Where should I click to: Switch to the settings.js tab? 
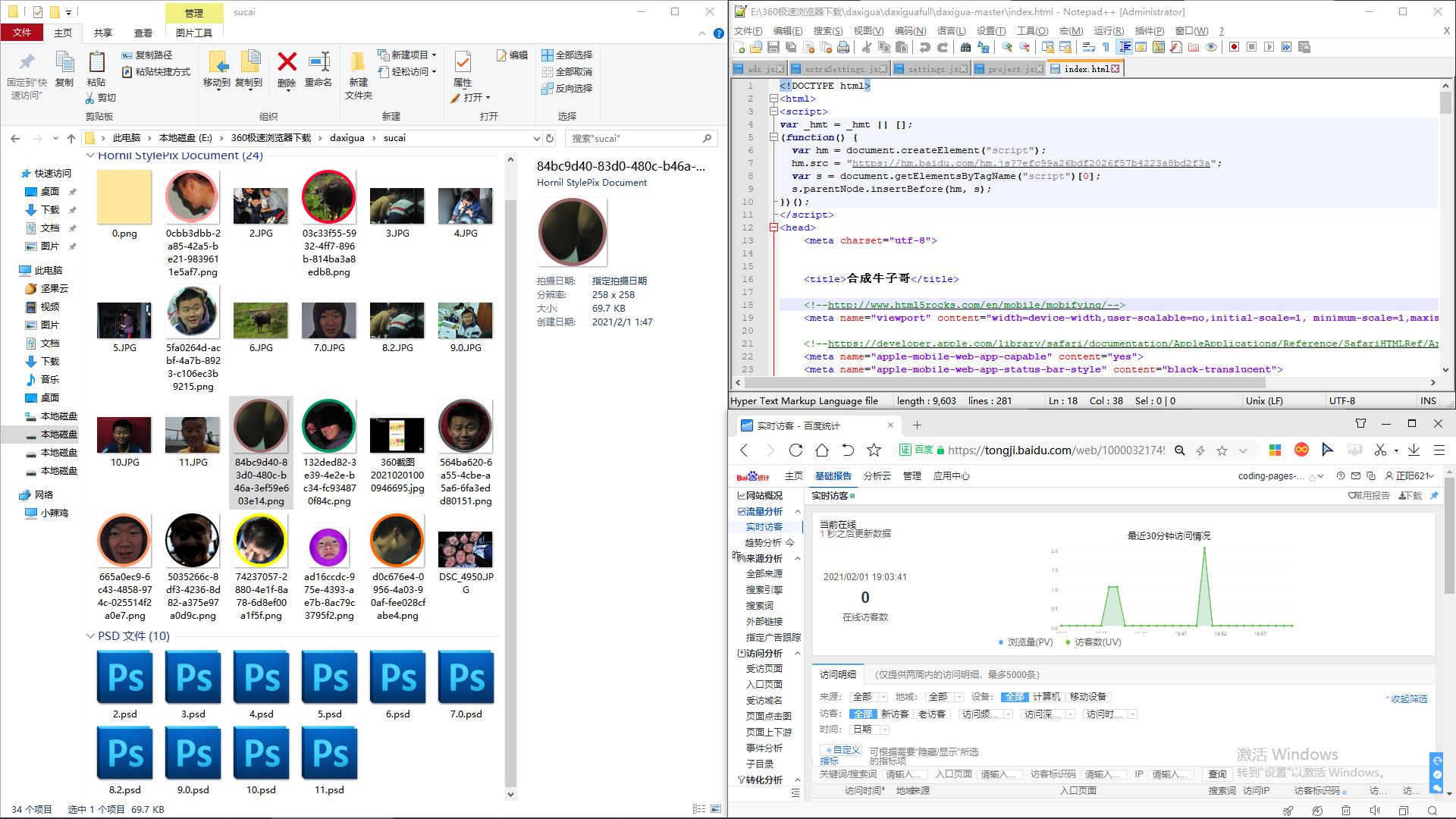932,69
